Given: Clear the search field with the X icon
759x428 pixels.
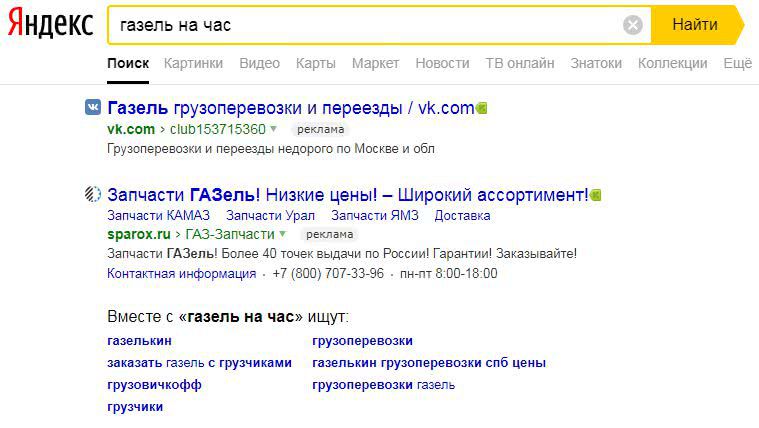Looking at the screenshot, I should point(632,25).
